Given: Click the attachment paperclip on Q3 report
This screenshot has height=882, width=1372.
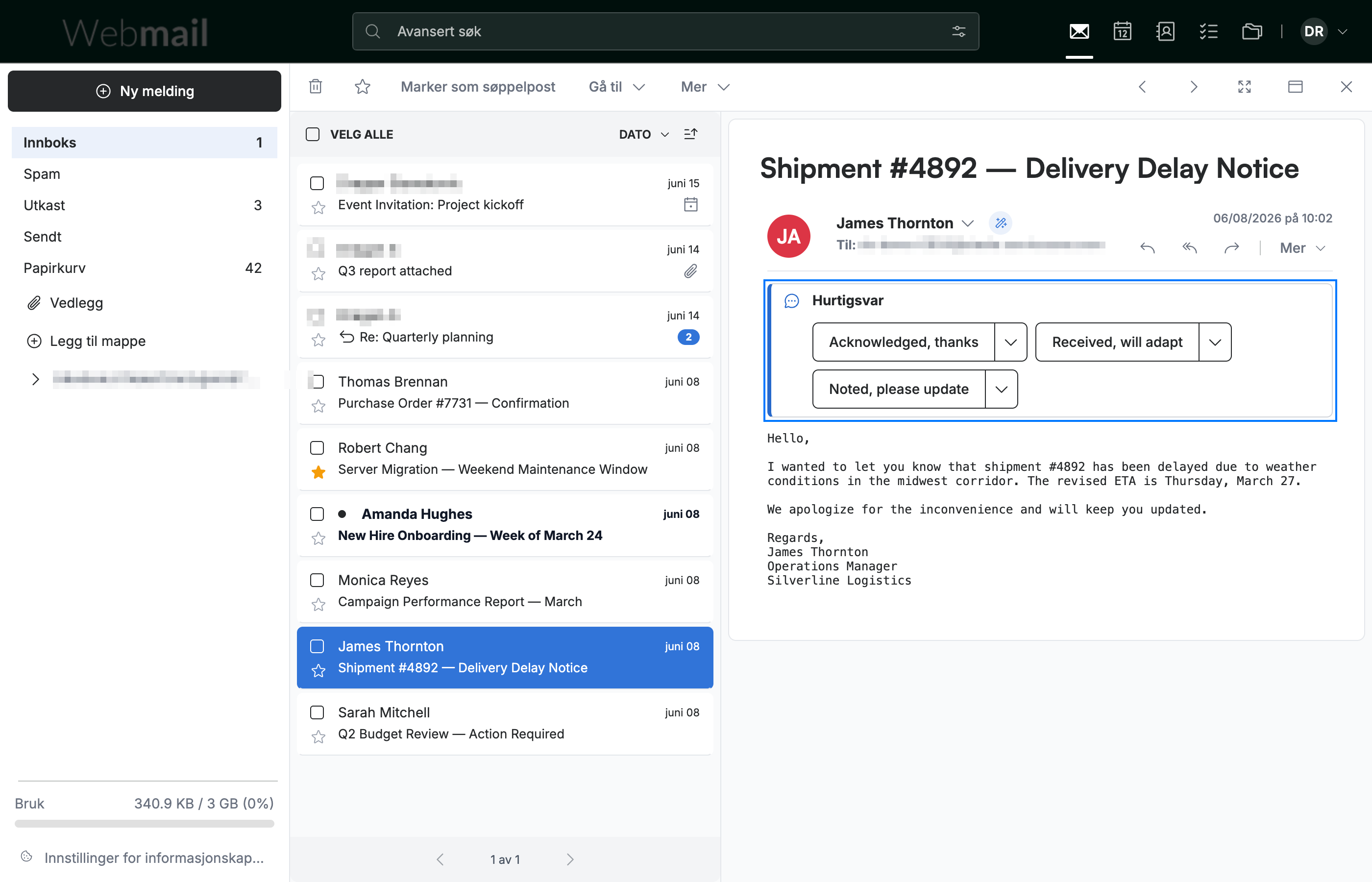Looking at the screenshot, I should pyautogui.click(x=690, y=271).
